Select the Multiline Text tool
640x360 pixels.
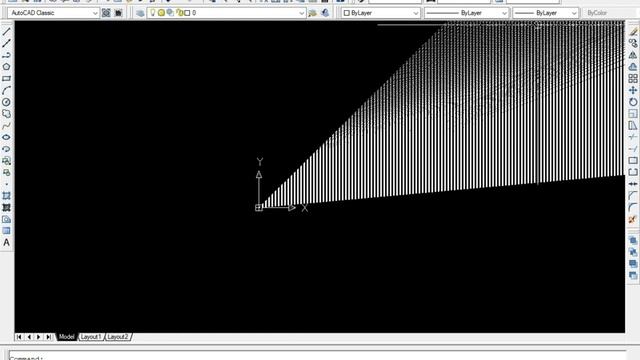(x=7, y=243)
